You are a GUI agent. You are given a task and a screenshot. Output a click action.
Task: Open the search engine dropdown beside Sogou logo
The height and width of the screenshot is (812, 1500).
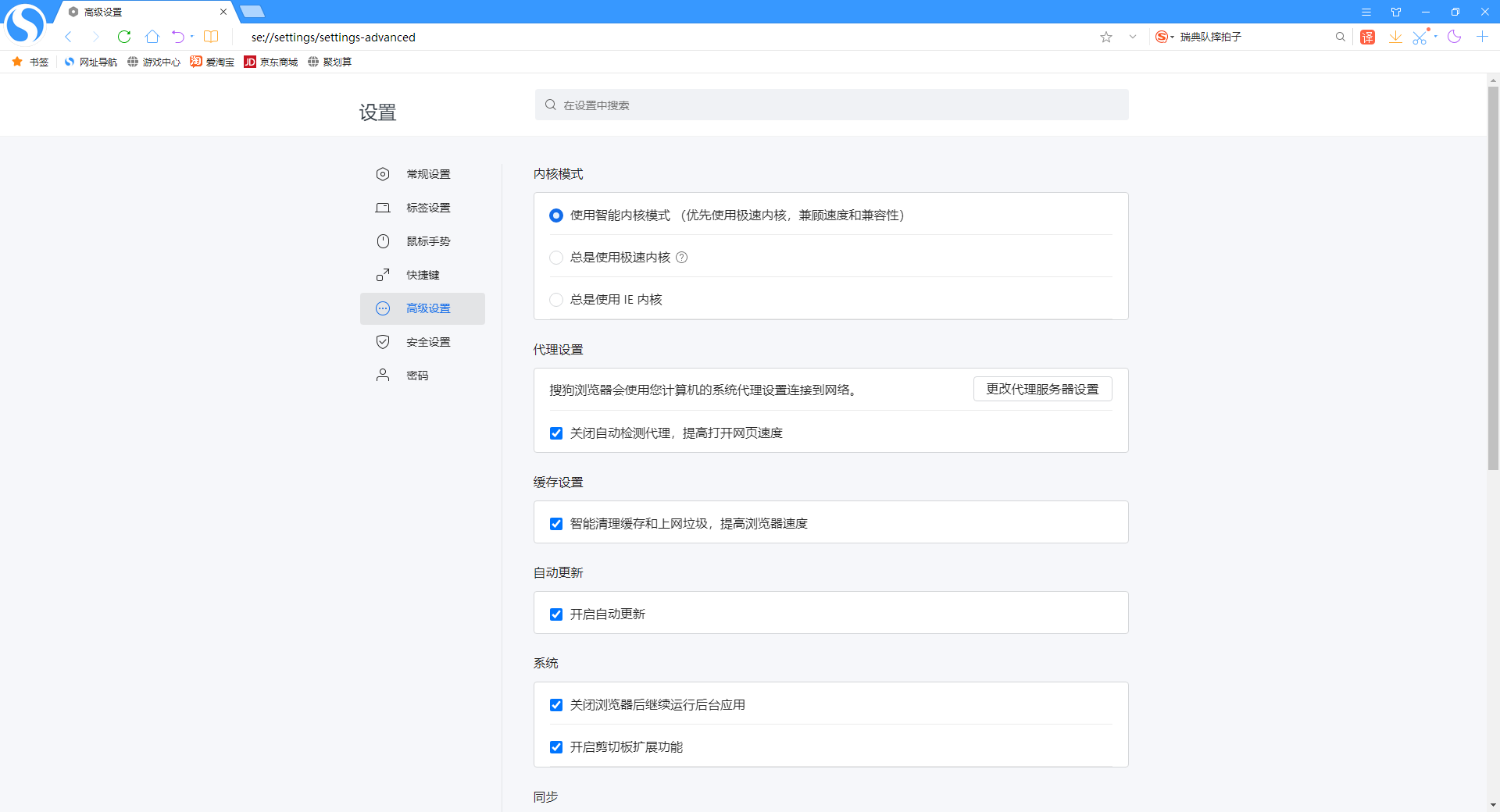[1172, 37]
